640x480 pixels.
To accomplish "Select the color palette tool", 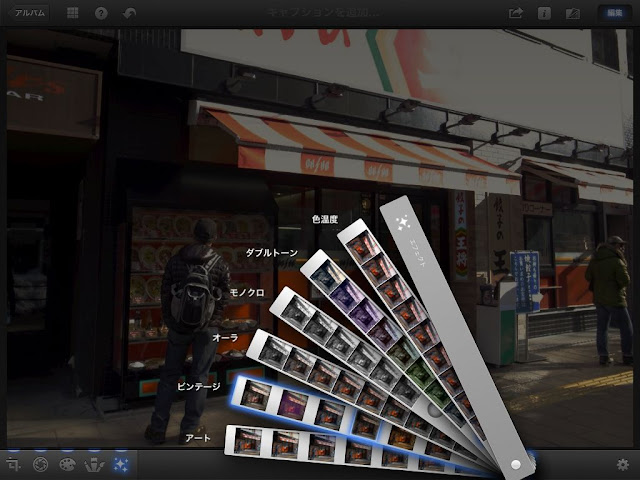I will pos(67,464).
